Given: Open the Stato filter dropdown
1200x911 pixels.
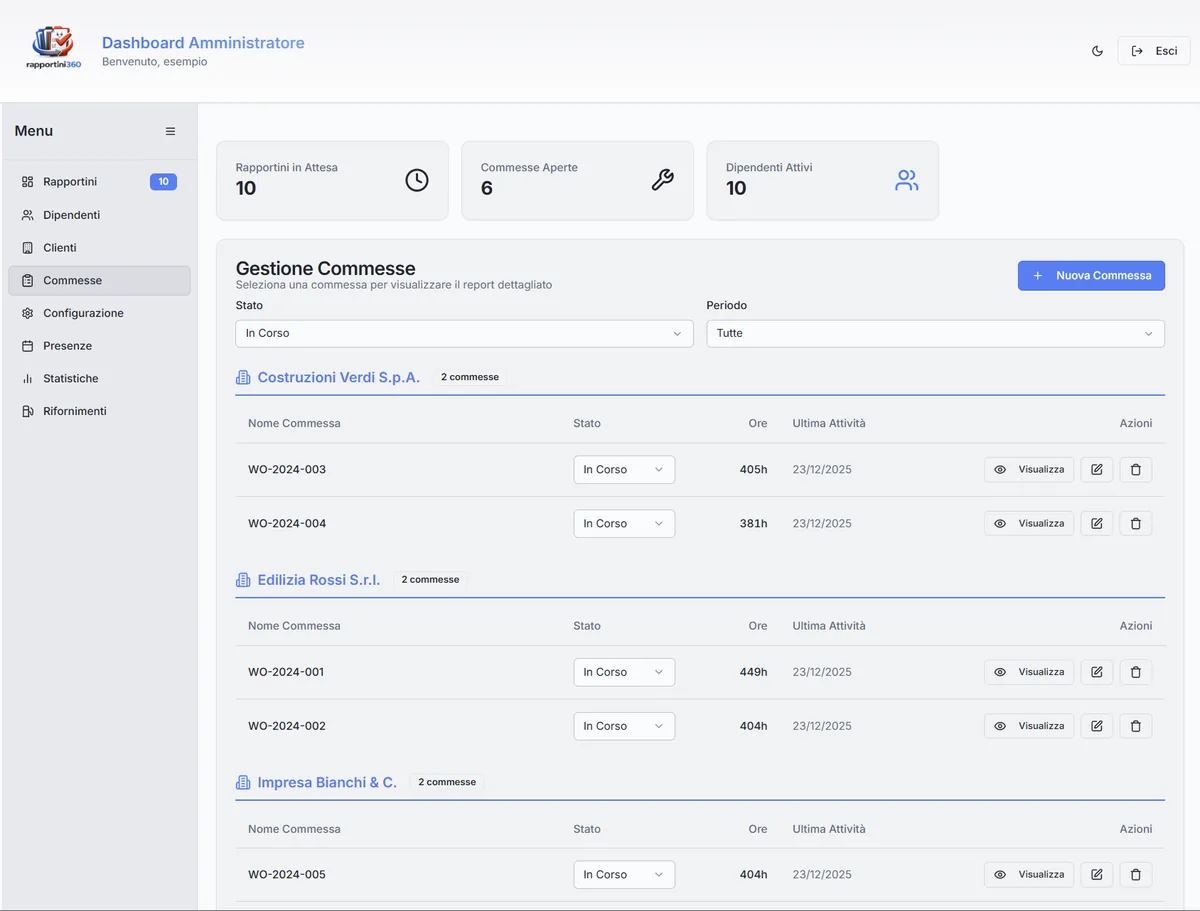Looking at the screenshot, I should [464, 333].
